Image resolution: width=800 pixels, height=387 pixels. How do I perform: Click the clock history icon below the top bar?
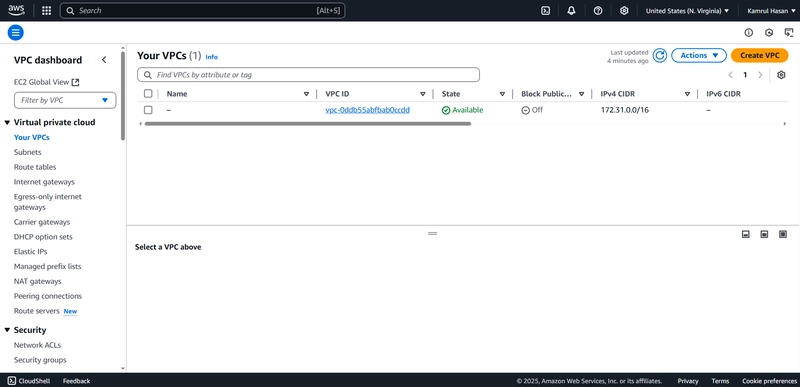(769, 33)
